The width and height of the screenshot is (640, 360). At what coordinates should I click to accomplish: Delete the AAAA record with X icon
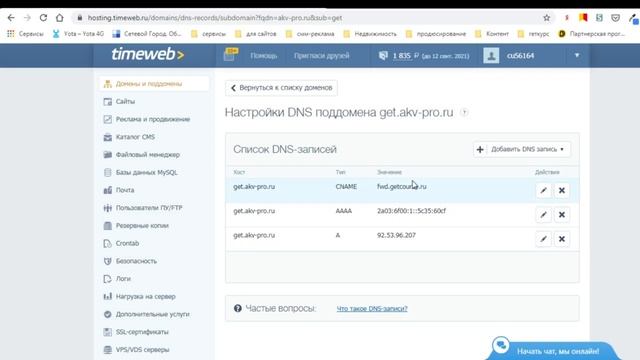coord(562,215)
